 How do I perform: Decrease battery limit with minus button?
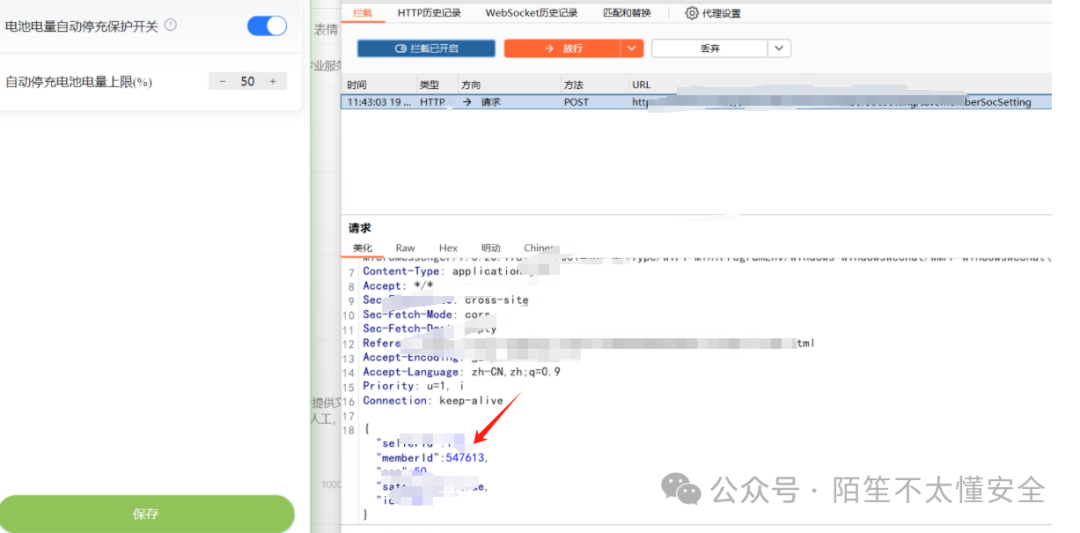pyautogui.click(x=222, y=81)
